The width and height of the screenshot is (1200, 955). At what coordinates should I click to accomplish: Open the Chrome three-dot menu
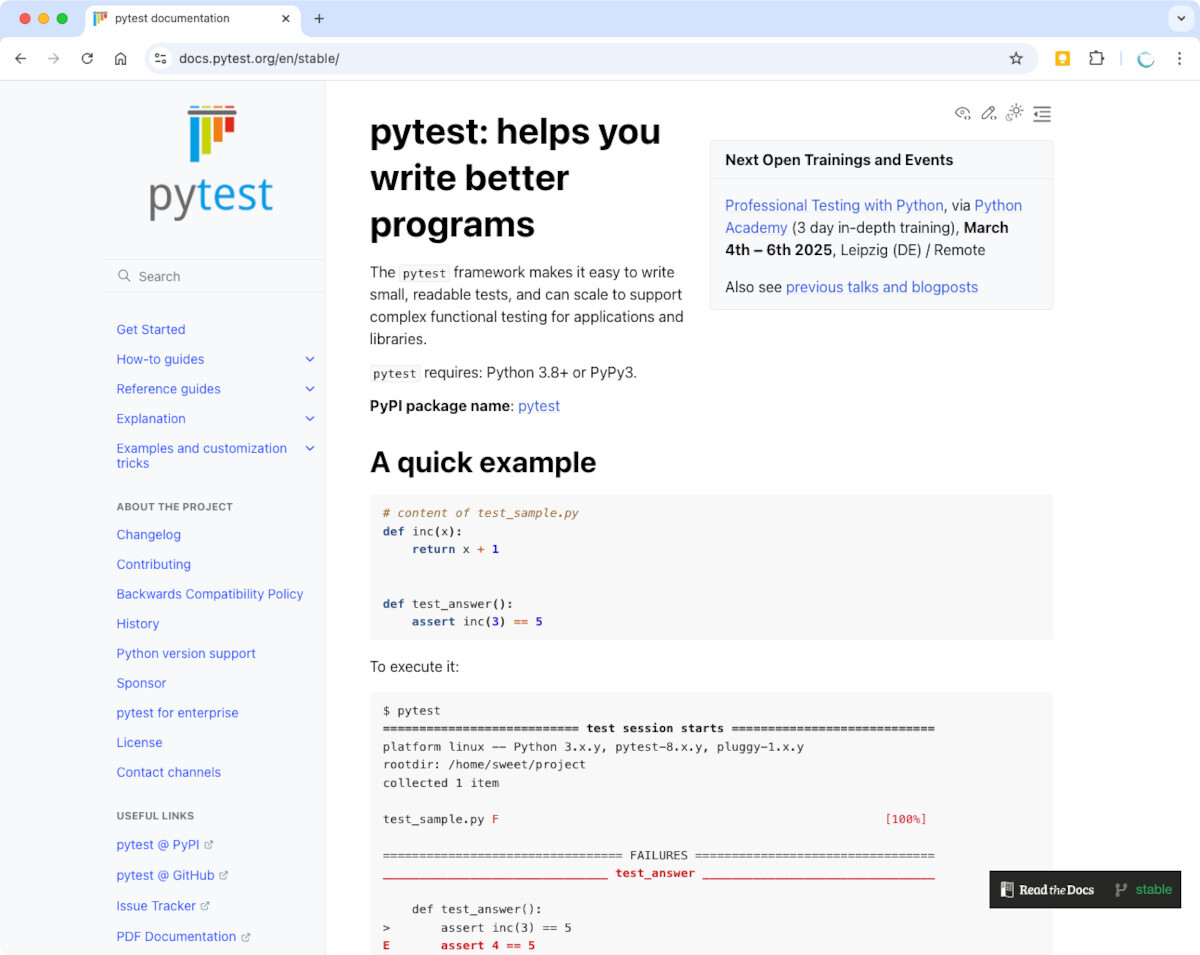(1180, 59)
